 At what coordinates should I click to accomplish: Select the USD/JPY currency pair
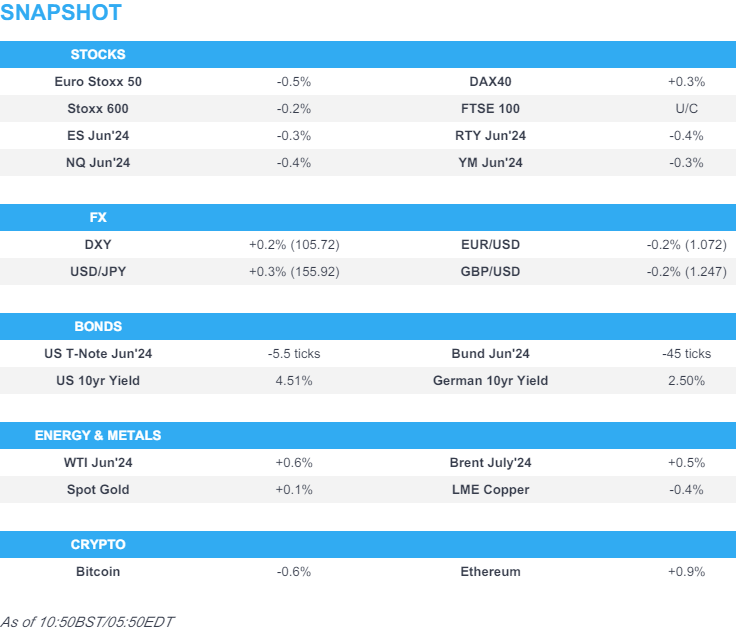98,272
